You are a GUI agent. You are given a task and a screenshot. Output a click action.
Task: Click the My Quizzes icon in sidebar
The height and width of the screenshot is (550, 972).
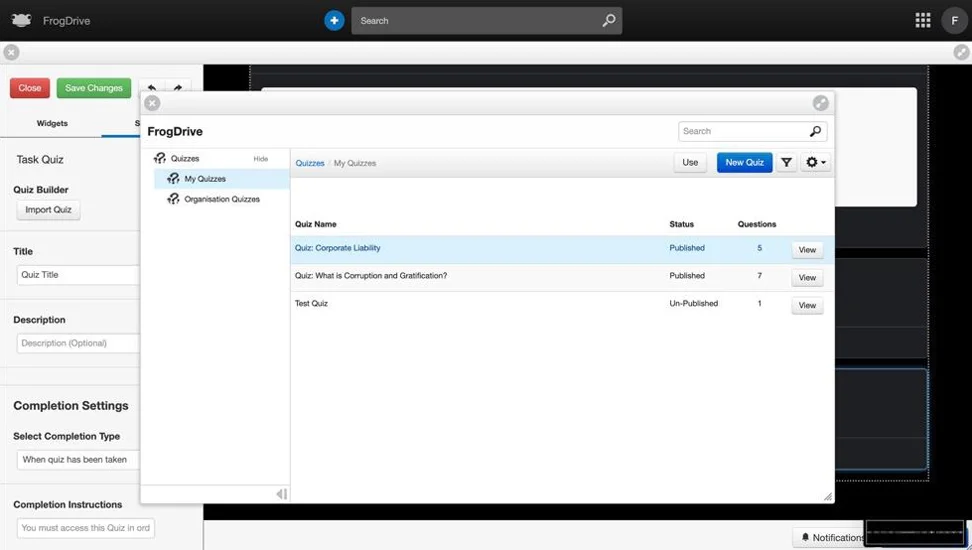click(x=173, y=179)
